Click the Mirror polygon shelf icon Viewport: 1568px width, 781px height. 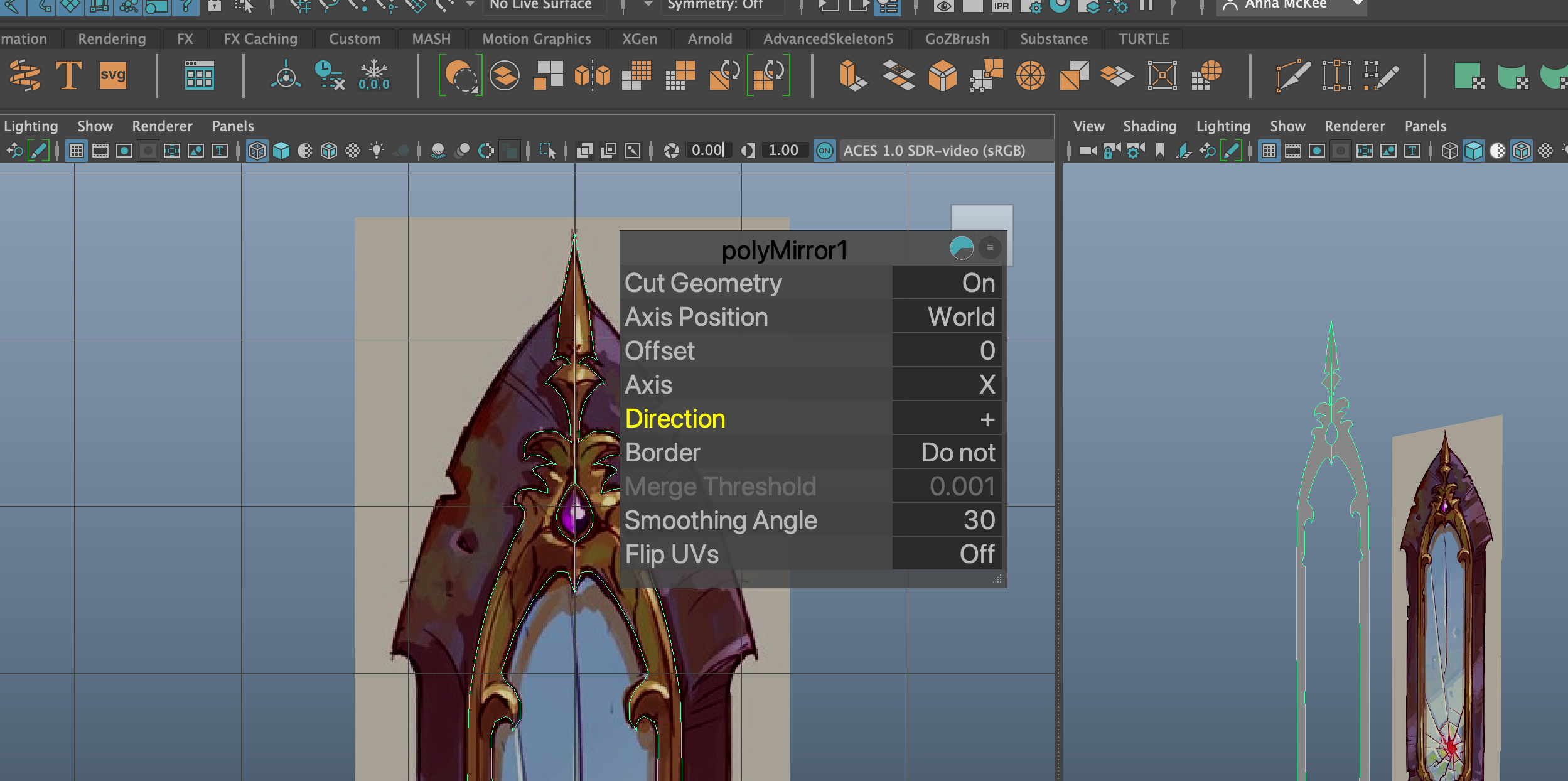592,76
